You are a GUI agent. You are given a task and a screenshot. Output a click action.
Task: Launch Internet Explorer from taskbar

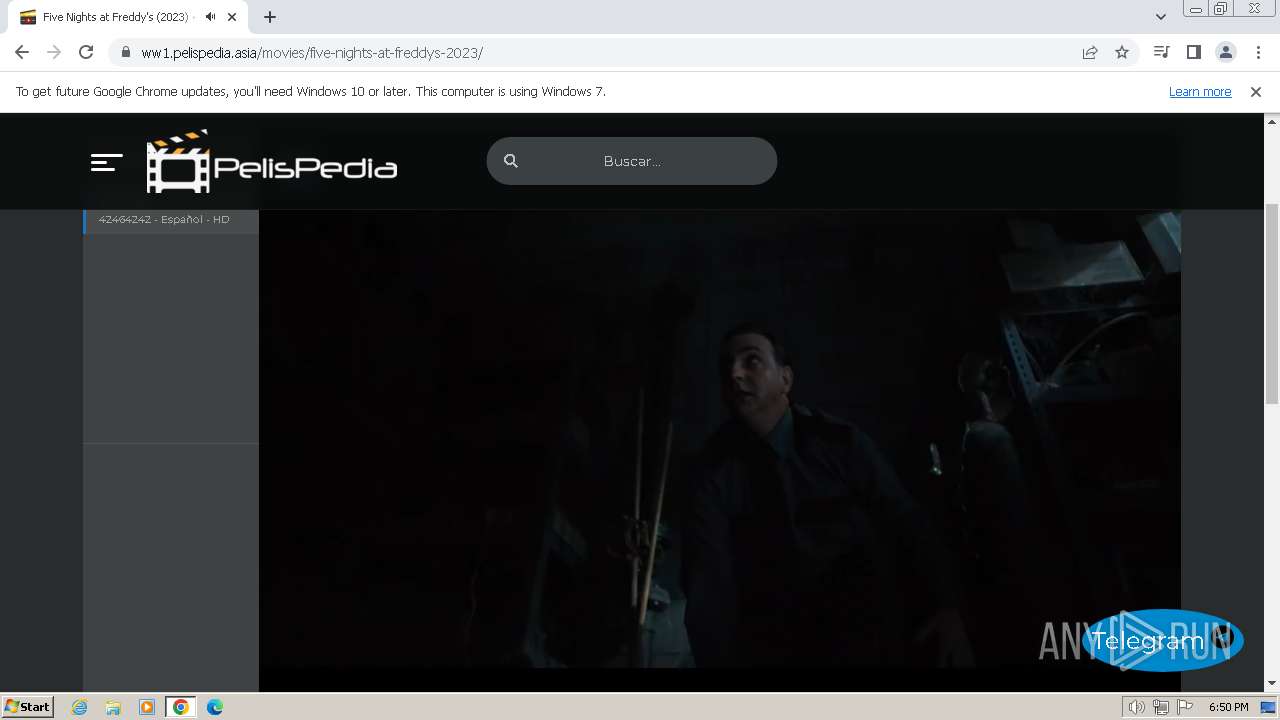pos(79,707)
